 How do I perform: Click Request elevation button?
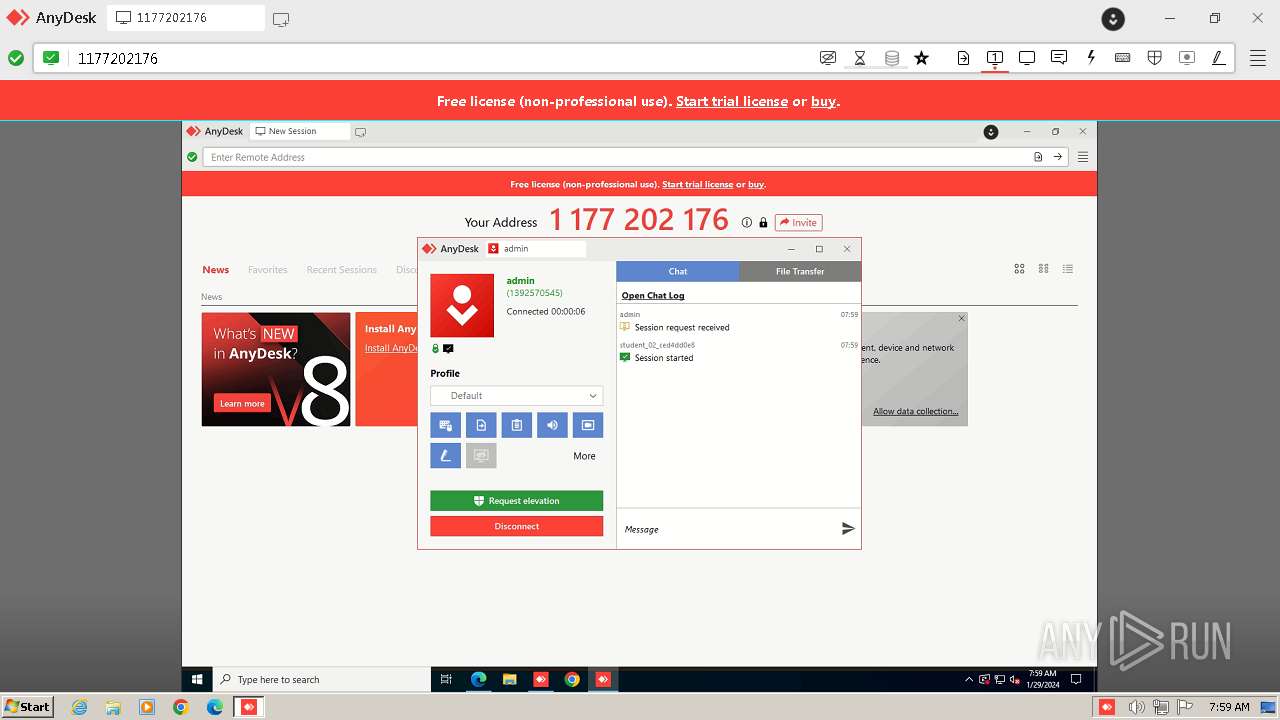tap(517, 501)
